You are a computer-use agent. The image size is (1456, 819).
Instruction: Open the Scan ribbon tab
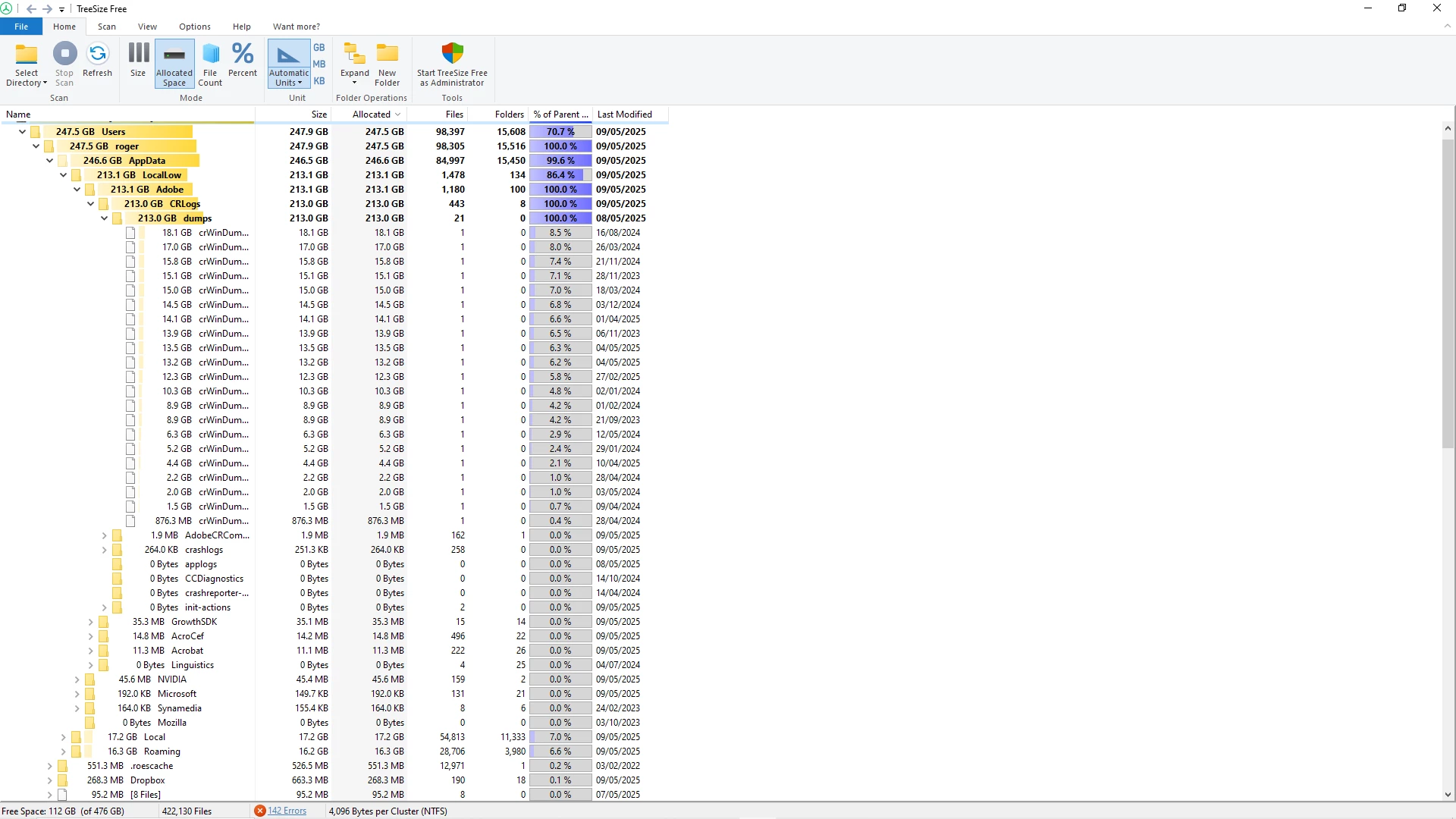[x=106, y=27]
